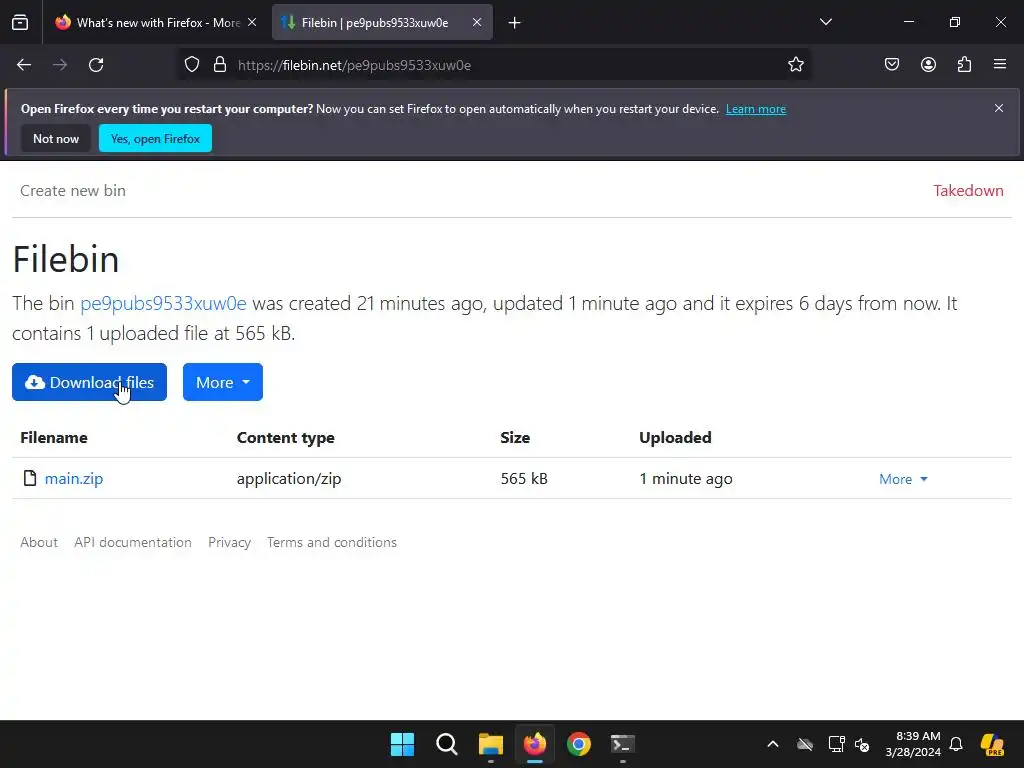Viewport: 1024px width, 768px height.
Task: Select the 1 minute ago uploaded cell
Action: point(686,479)
